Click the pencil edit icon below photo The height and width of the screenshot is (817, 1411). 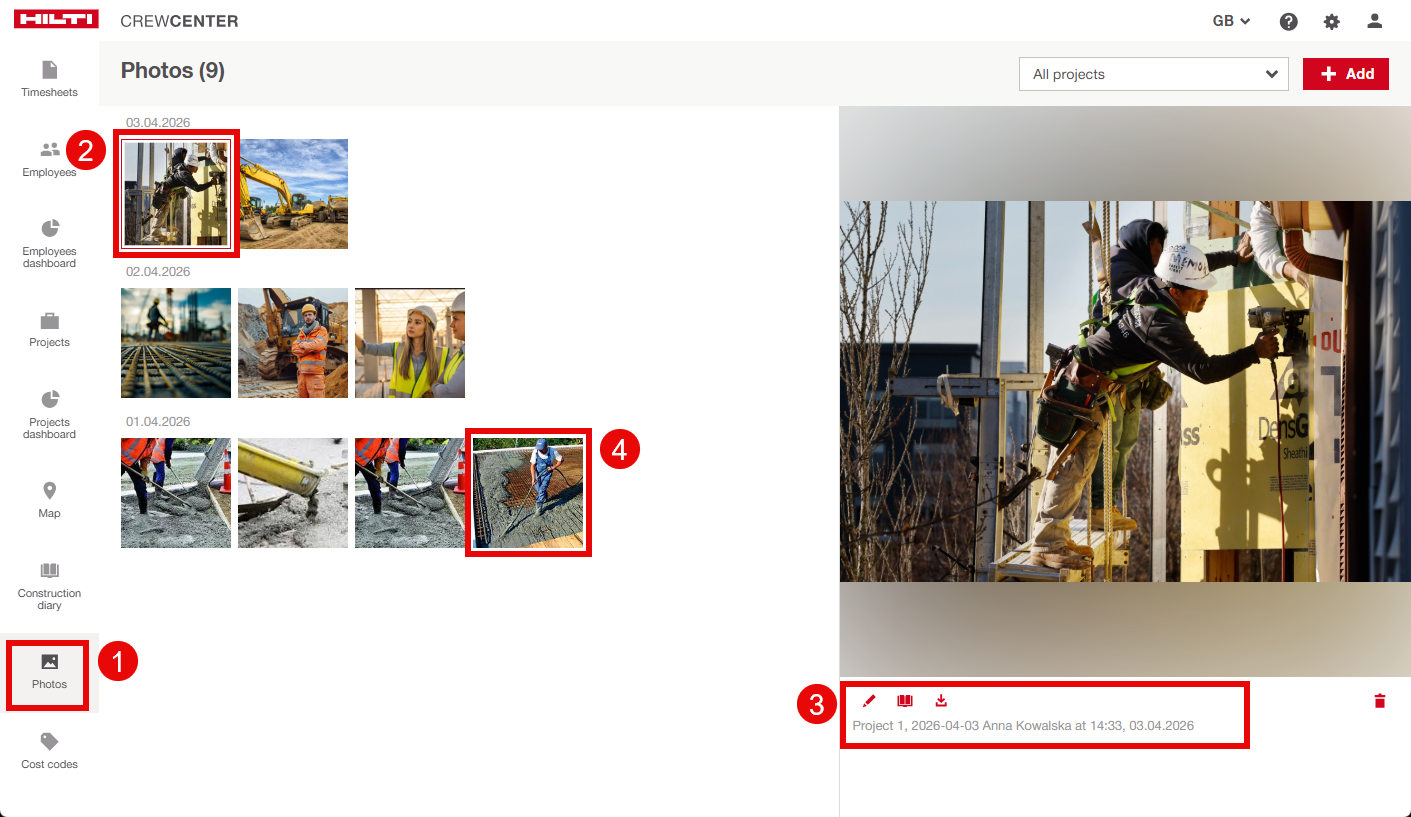click(869, 701)
